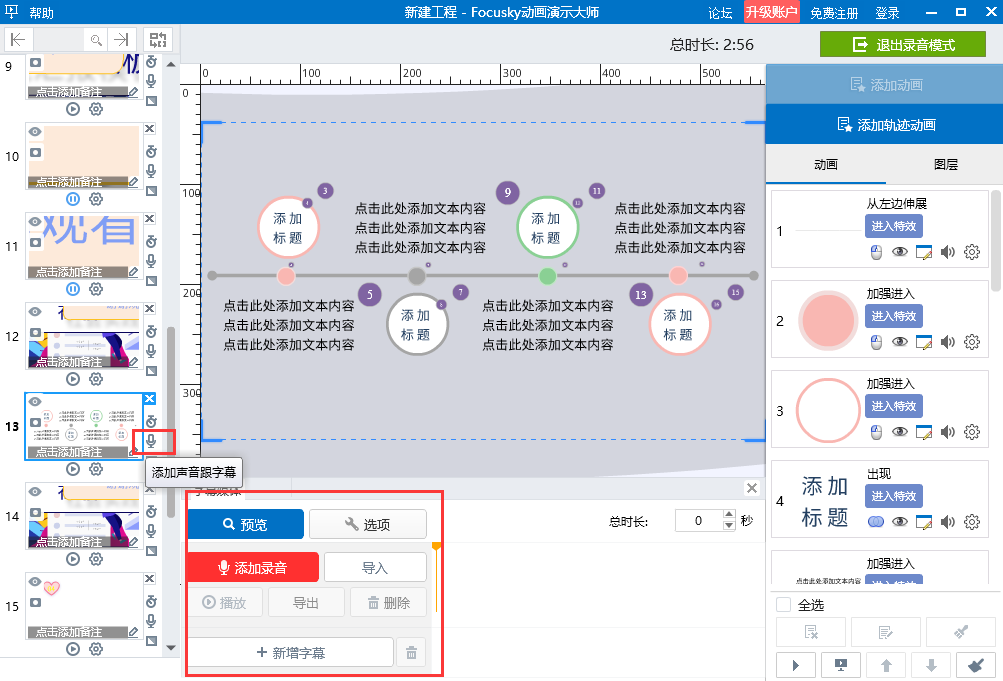Image resolution: width=1003 pixels, height=681 pixels.
Task: Click the trash icon beside 新增字幕
Action: pos(411,653)
